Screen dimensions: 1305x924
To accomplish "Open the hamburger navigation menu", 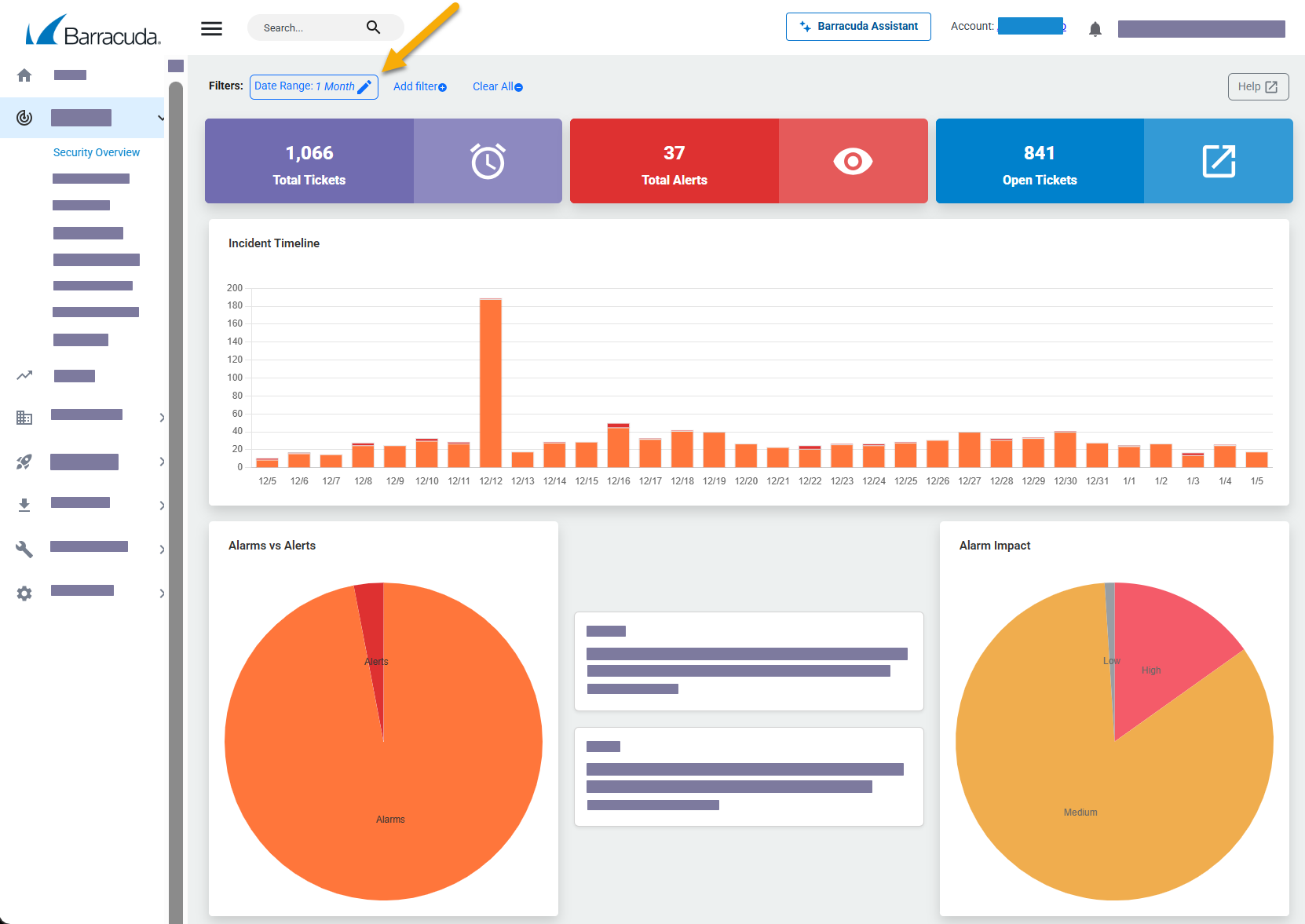I will [211, 28].
